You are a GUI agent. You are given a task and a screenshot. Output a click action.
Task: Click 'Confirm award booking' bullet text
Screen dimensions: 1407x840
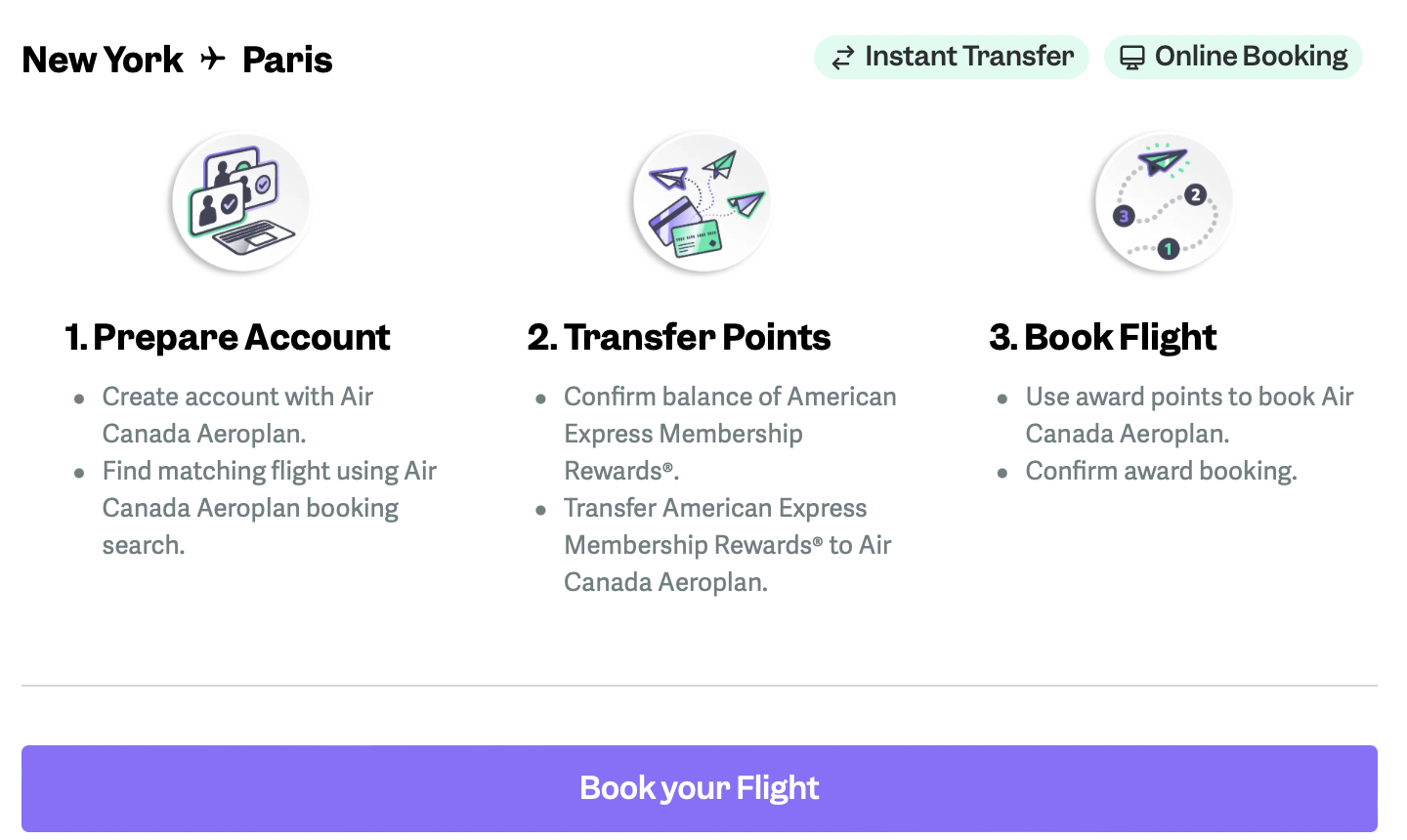coord(1161,471)
